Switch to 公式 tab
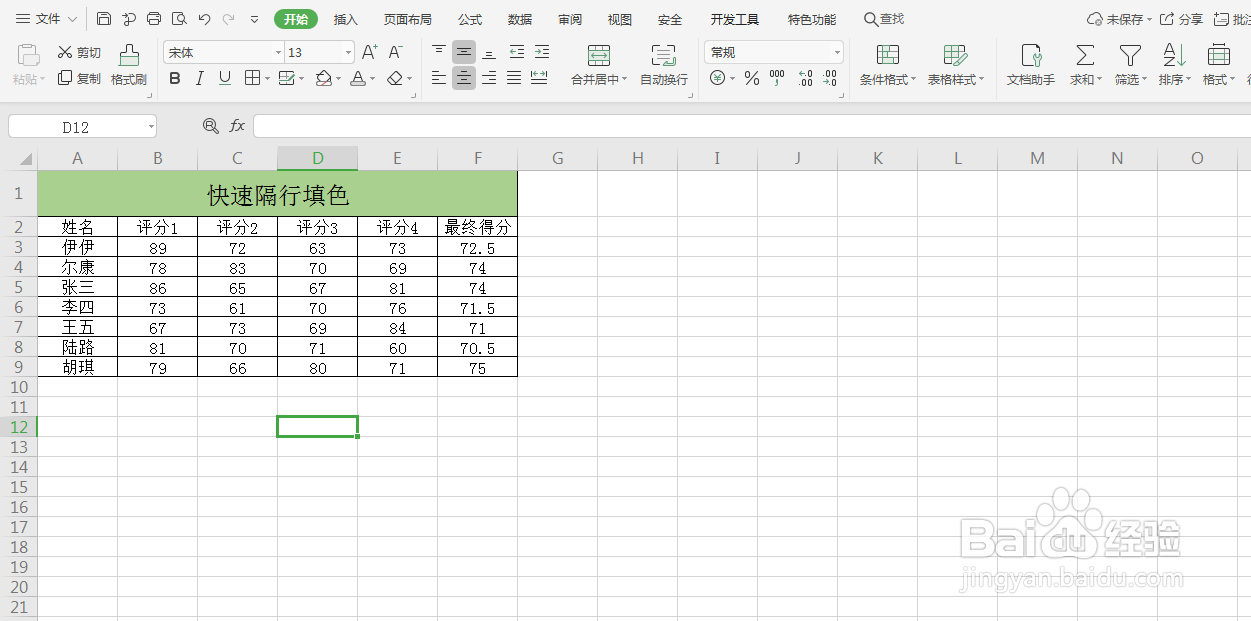Image resolution: width=1251 pixels, height=621 pixels. pyautogui.click(x=470, y=19)
